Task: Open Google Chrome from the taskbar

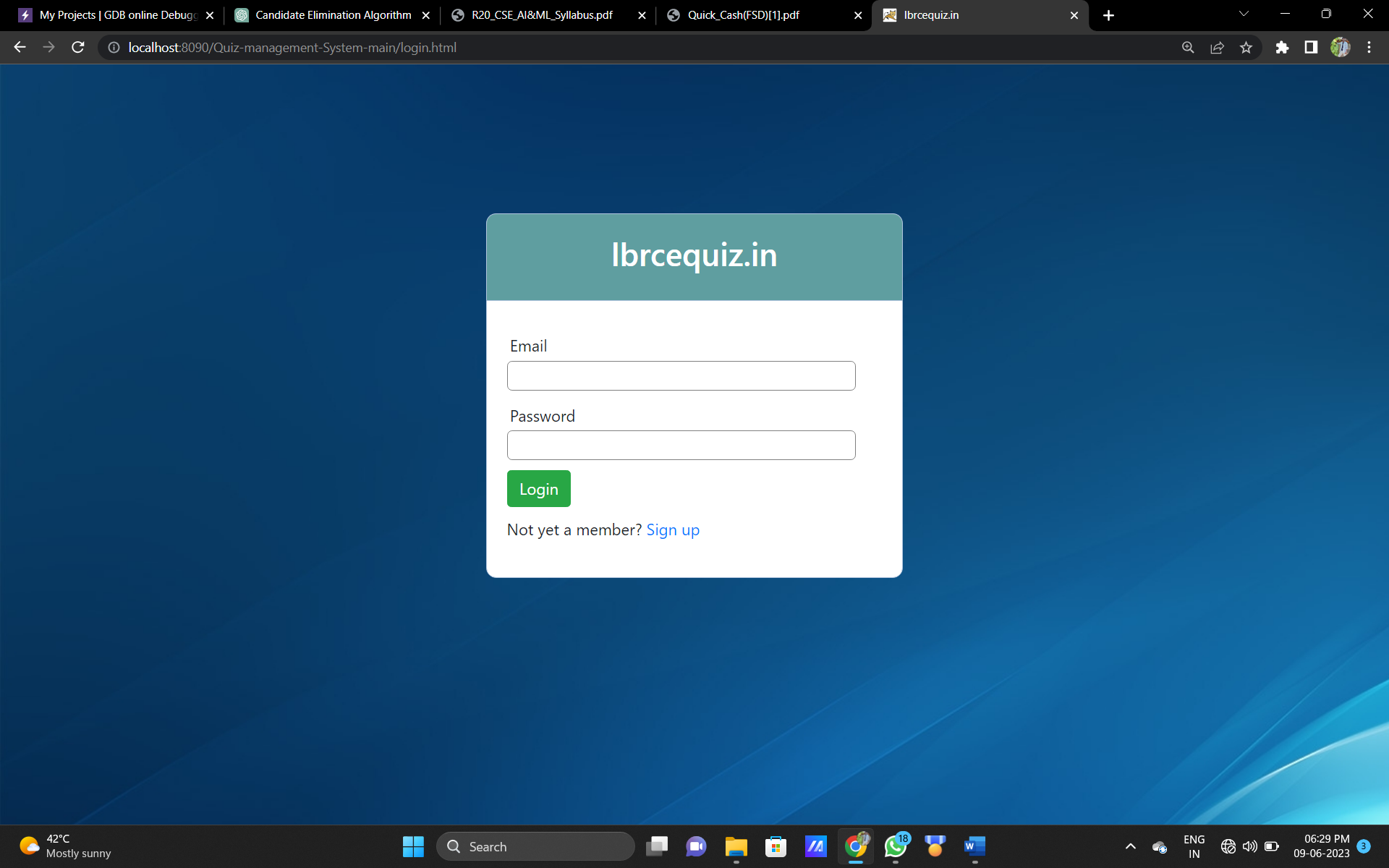Action: pyautogui.click(x=855, y=846)
